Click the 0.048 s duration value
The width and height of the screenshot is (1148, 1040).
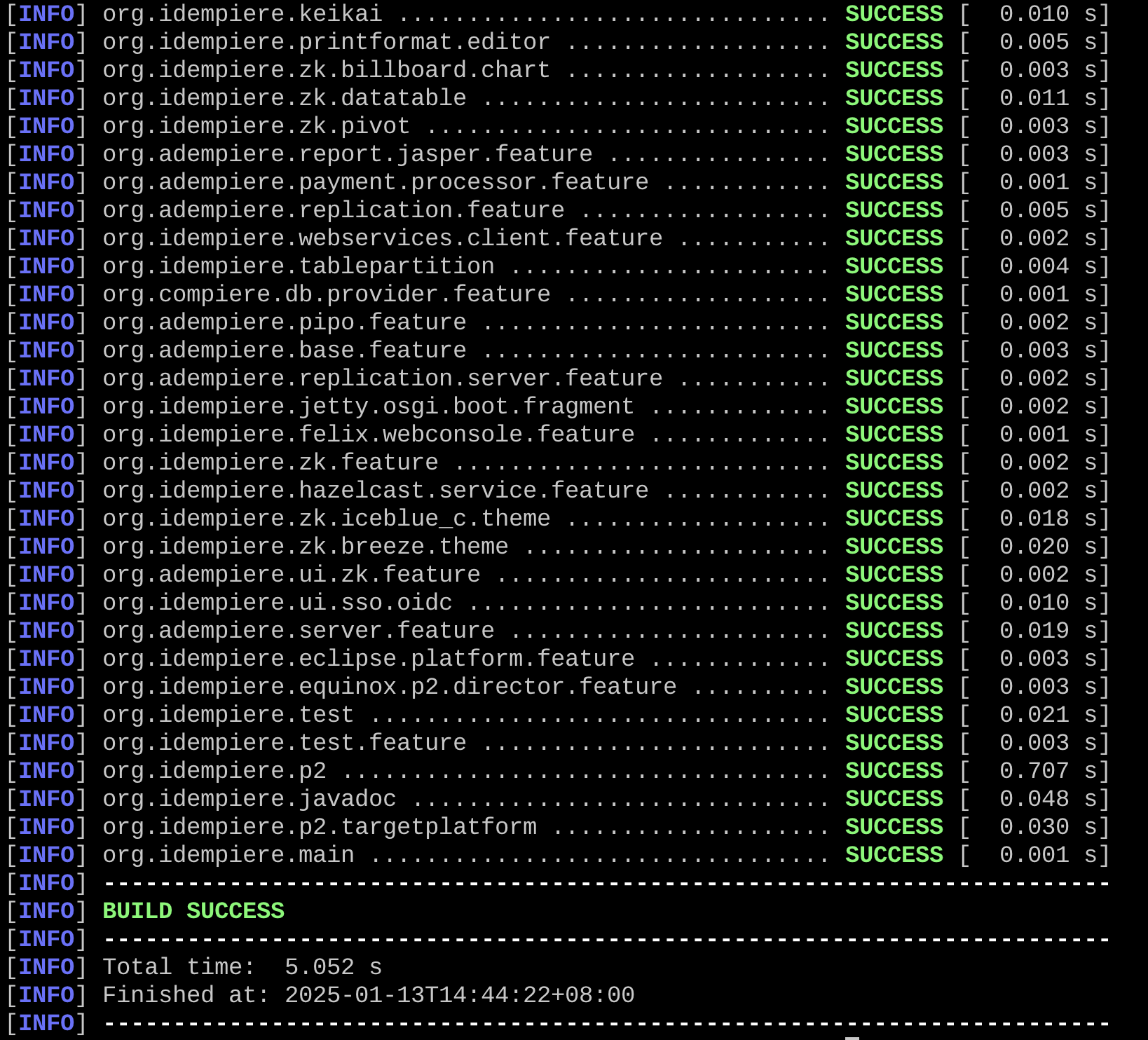tap(1048, 799)
